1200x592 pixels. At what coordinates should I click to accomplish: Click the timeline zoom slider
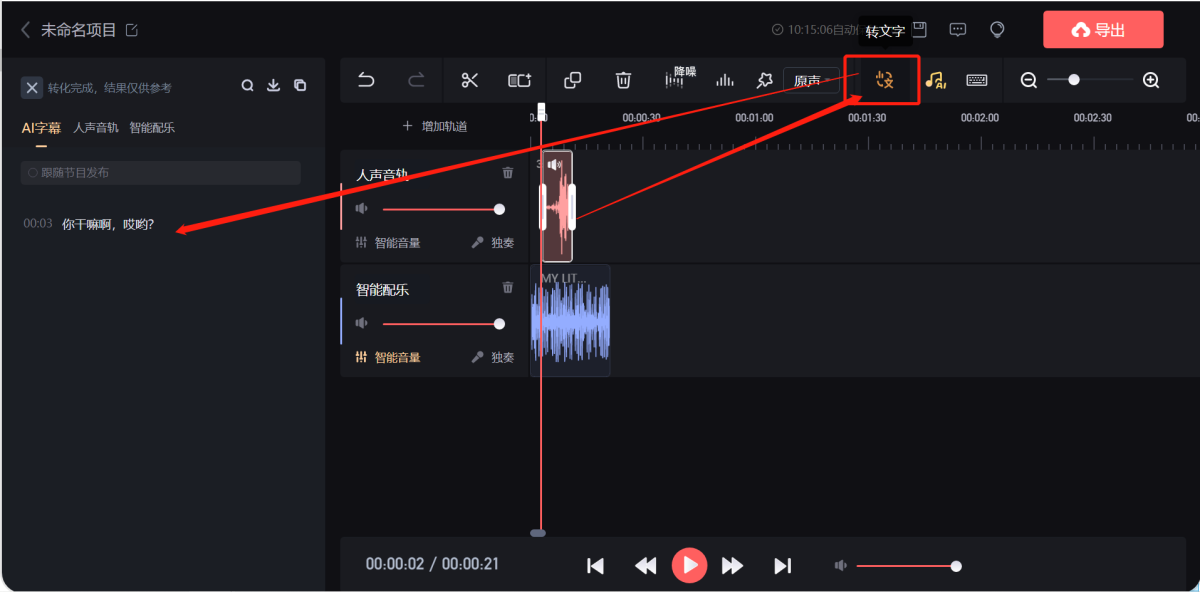click(1074, 80)
